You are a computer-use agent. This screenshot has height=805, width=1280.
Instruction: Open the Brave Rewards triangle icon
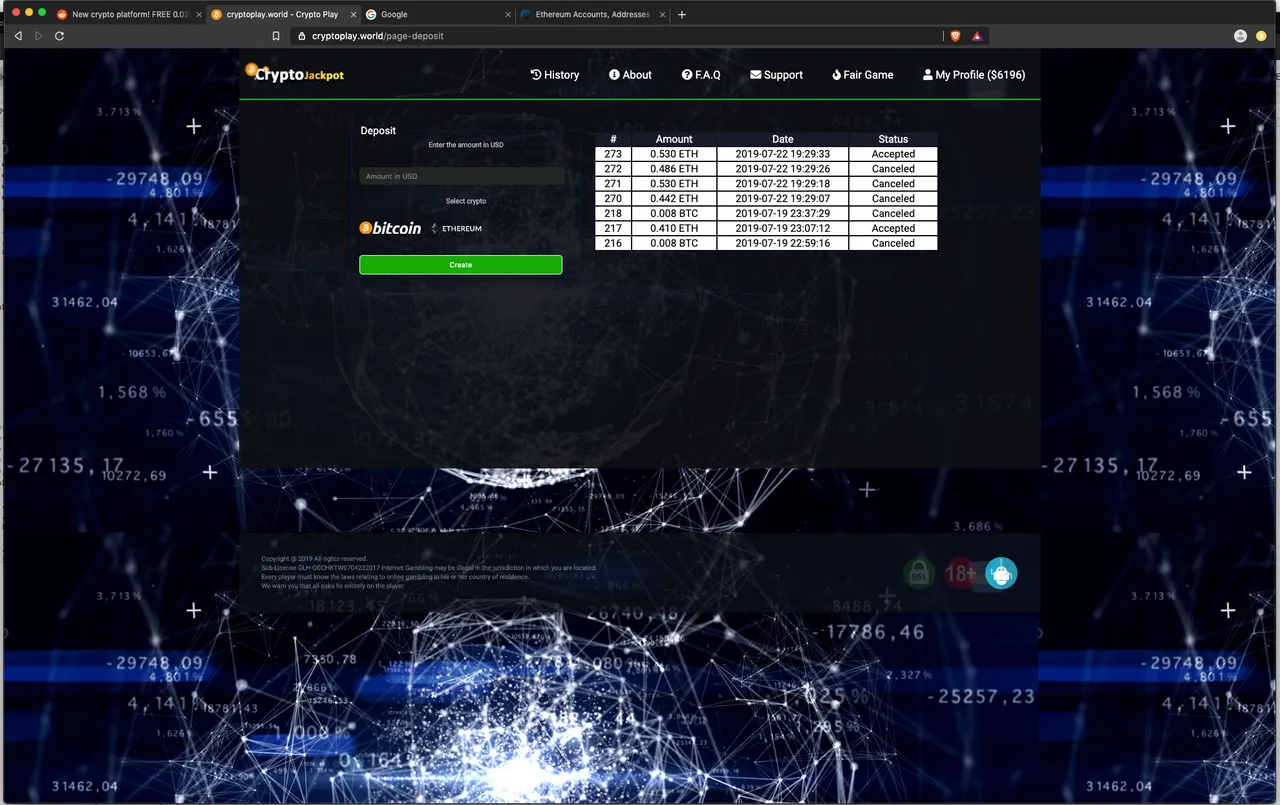point(977,36)
